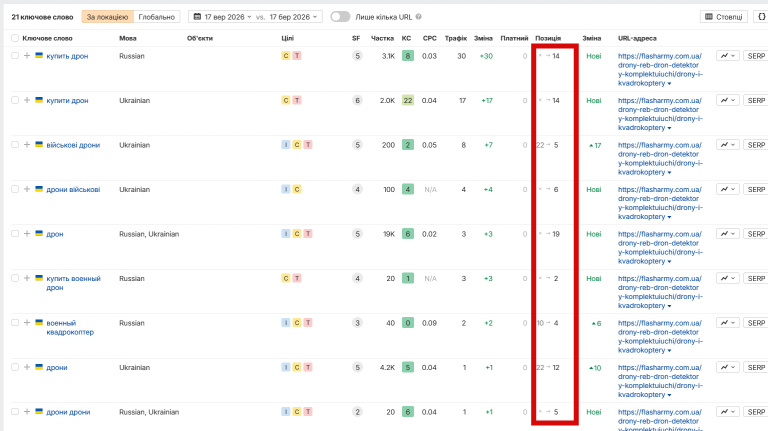The image size is (768, 431).
Task: Sort by the KC column header
Action: 407,38
